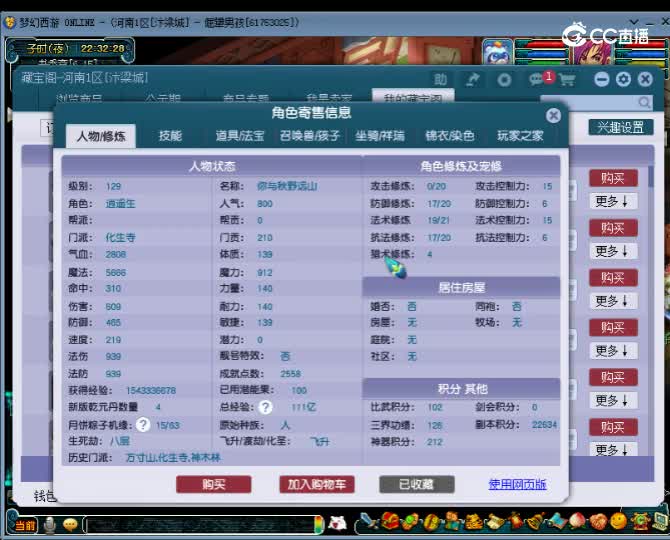Click the pet's blue mana bar
The image size is (670, 540).
tap(542, 54)
